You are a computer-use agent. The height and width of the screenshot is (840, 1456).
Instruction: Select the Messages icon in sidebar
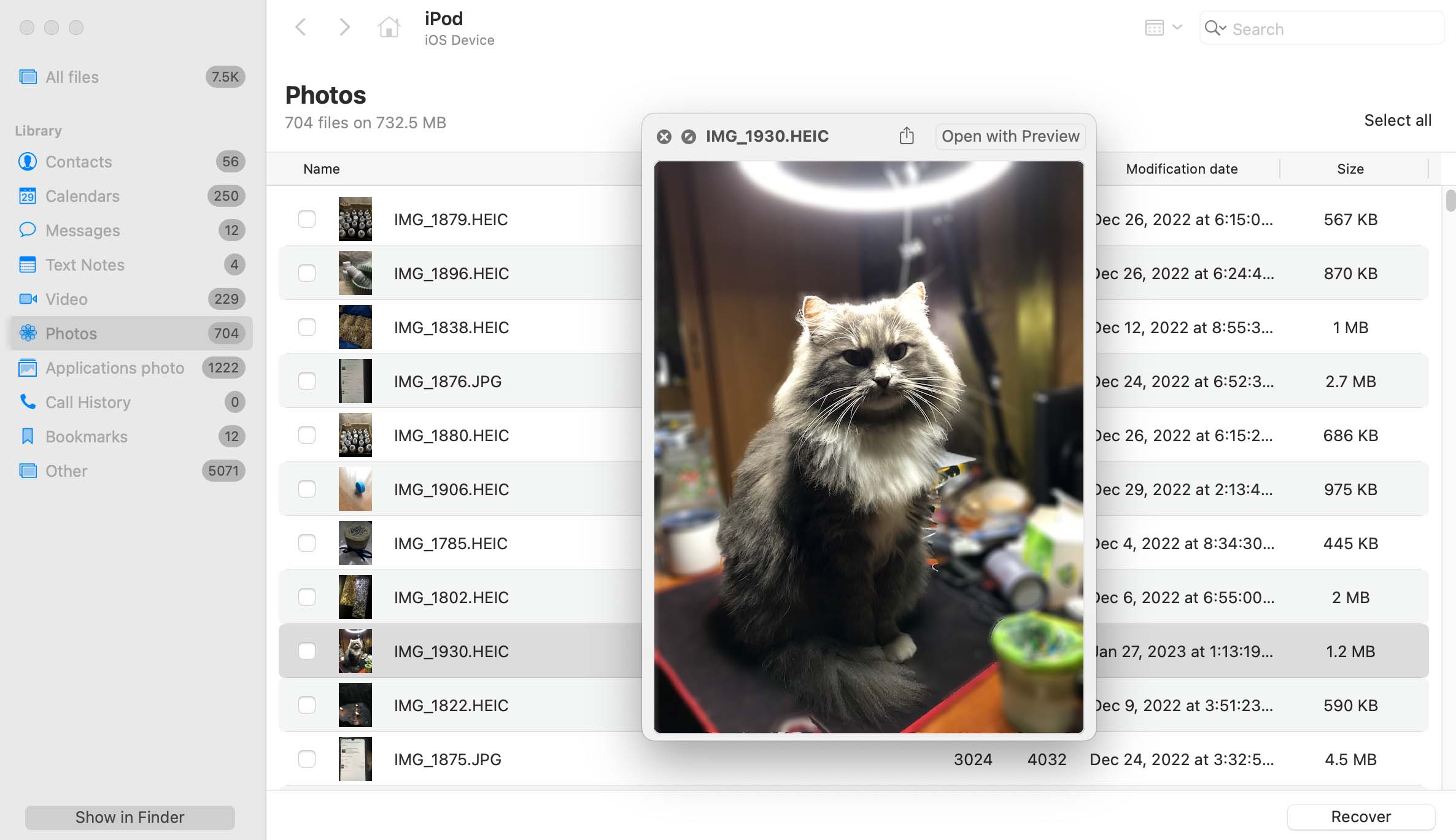click(x=28, y=230)
